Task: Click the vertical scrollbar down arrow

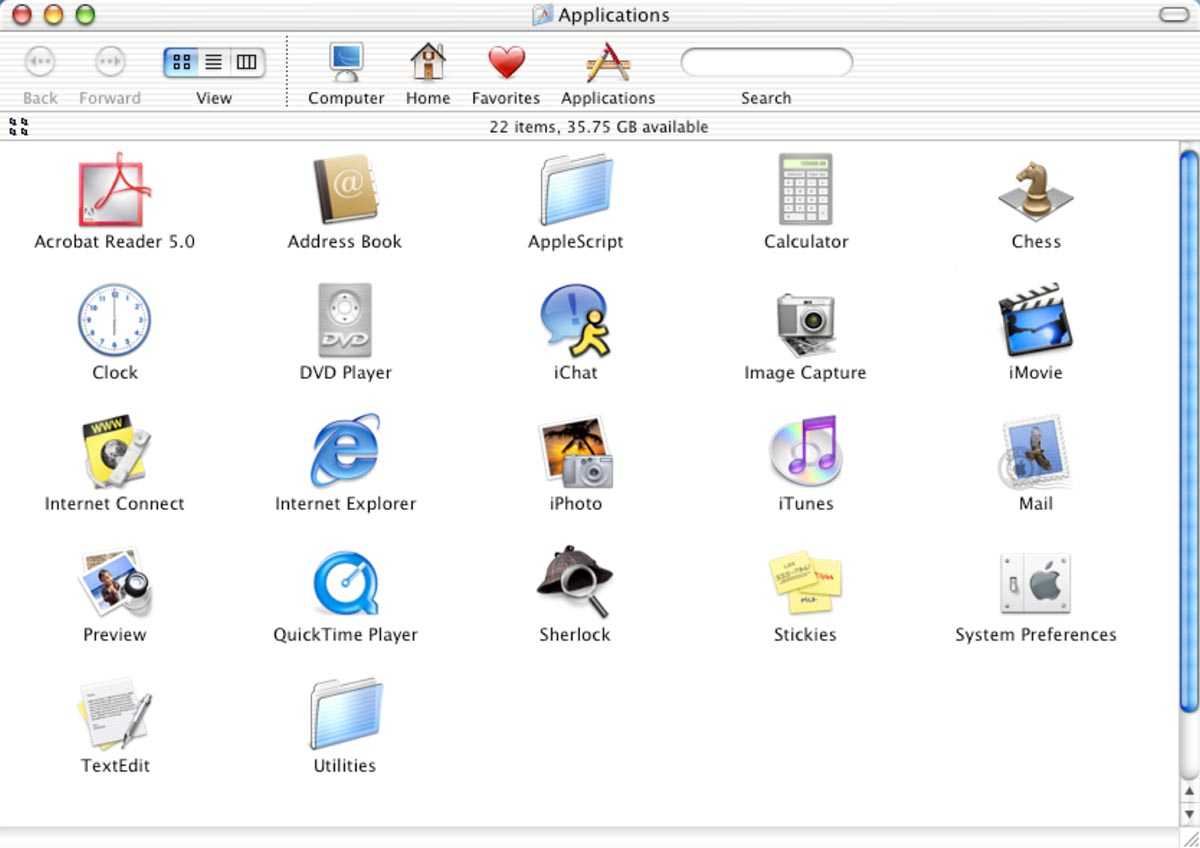Action: (1189, 813)
